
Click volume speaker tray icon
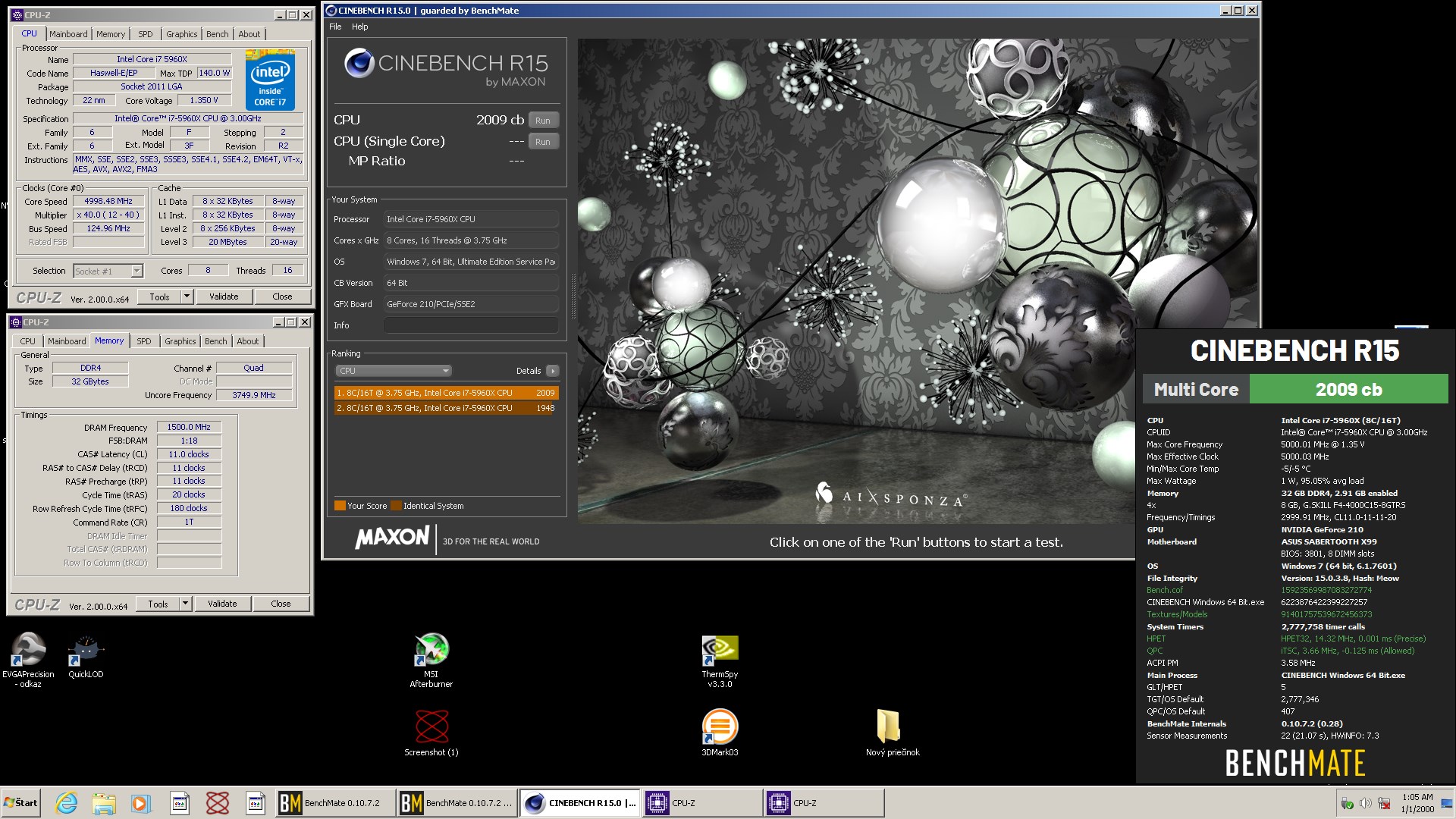point(1365,803)
